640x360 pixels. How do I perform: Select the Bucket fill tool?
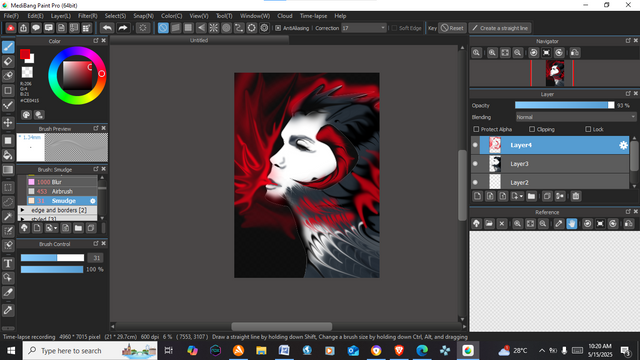pos(8,156)
